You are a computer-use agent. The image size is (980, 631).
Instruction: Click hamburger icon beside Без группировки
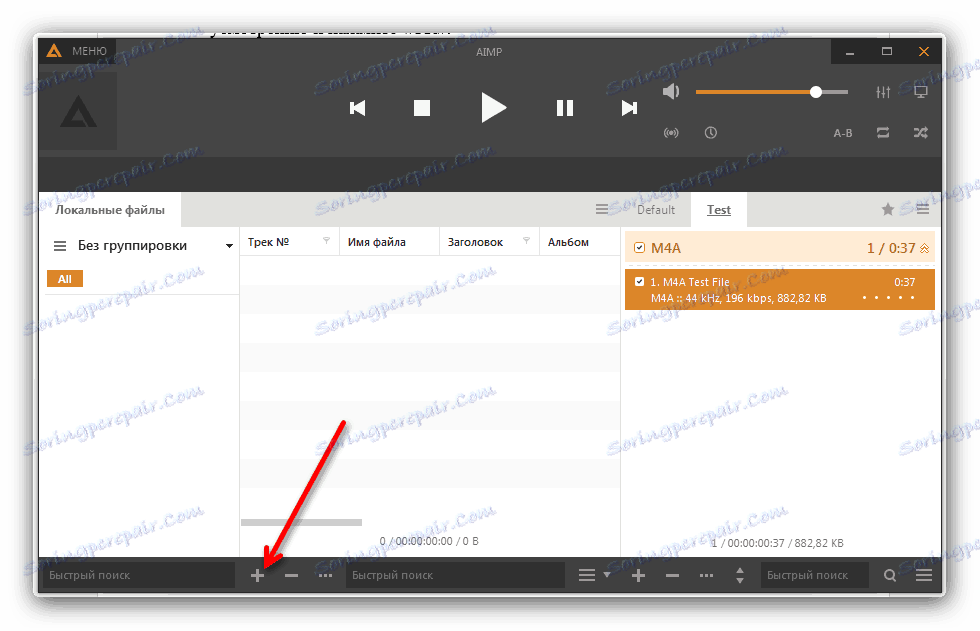pos(60,246)
